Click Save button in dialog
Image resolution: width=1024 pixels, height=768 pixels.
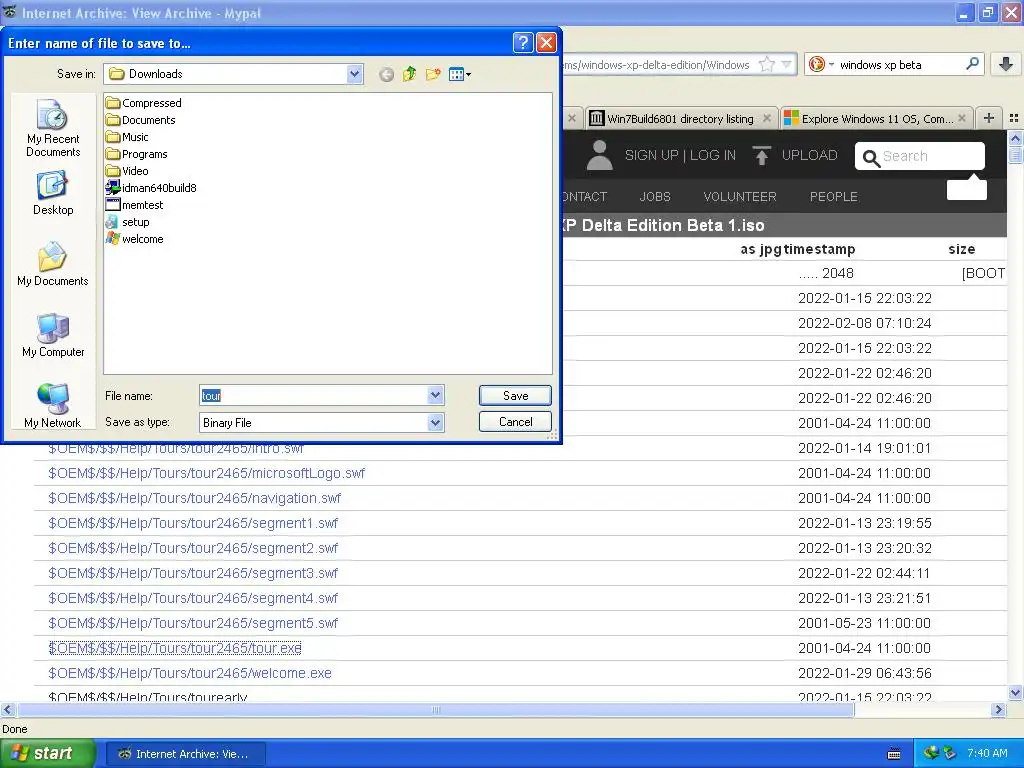(x=515, y=395)
